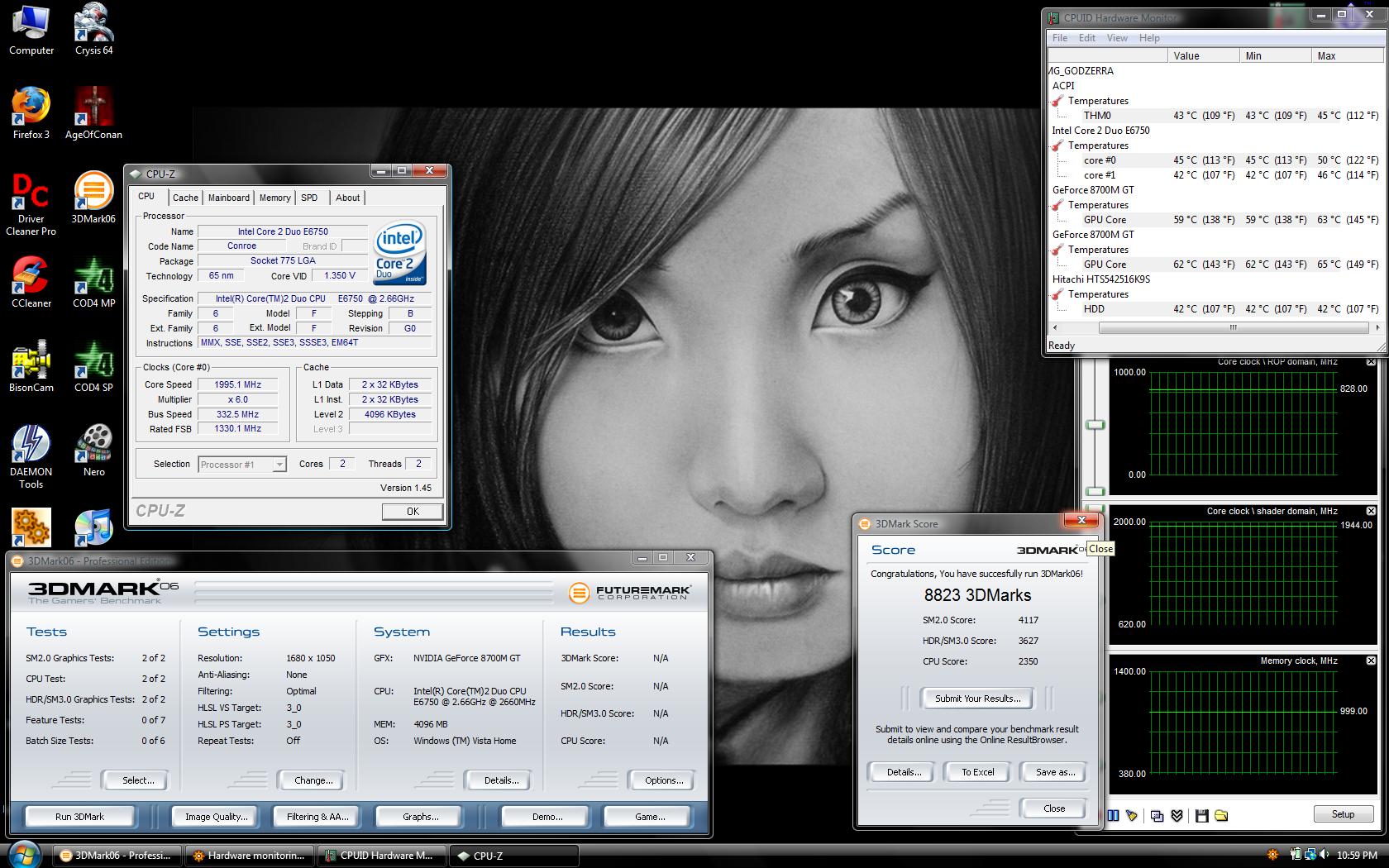This screenshot has width=1389, height=868.
Task: Select the Driver Cleaner Pro icon
Action: 31,204
